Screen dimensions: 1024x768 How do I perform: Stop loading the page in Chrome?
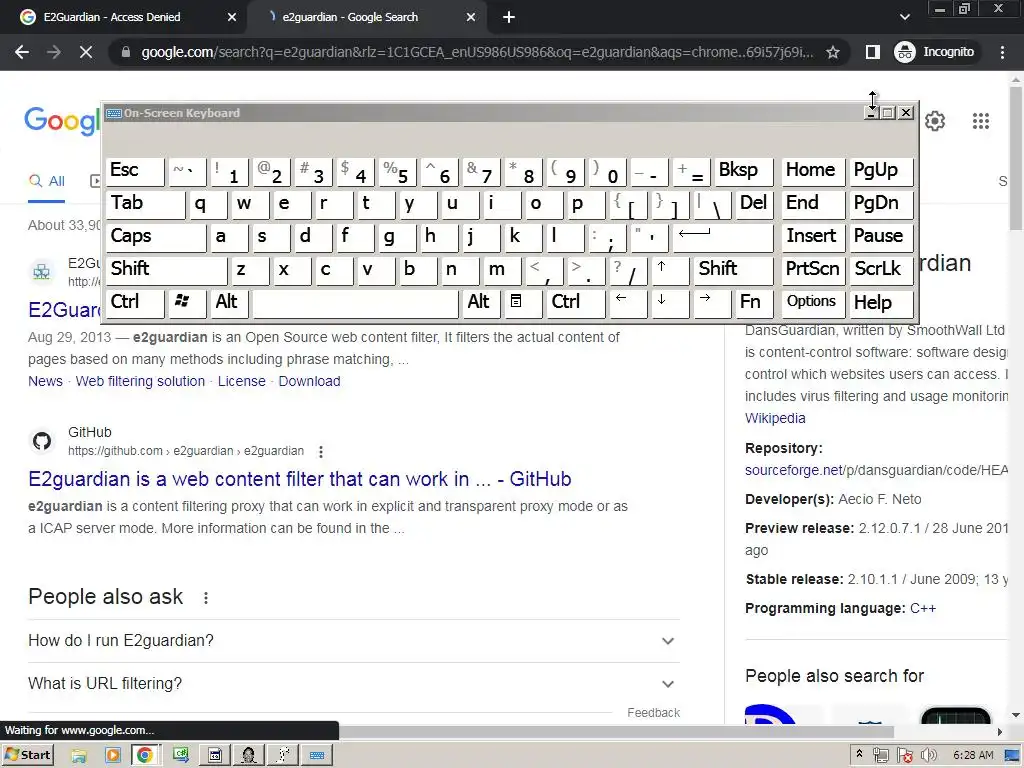(x=86, y=52)
